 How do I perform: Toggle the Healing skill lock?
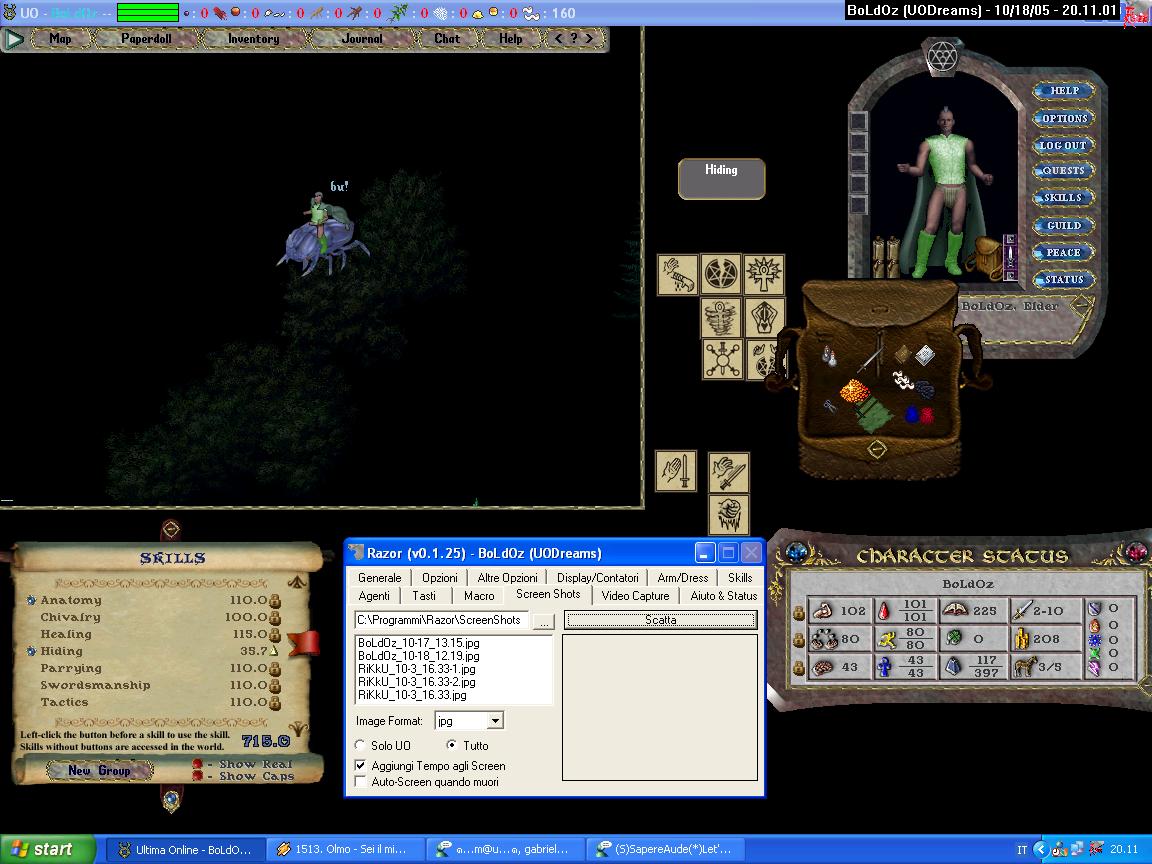coord(275,634)
